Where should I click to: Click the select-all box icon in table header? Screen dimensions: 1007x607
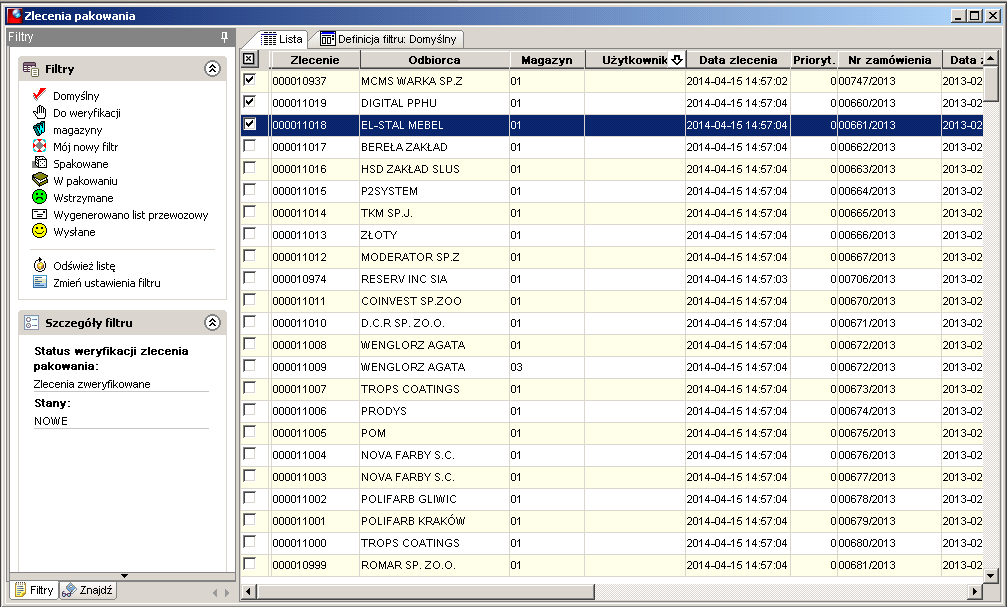(249, 59)
